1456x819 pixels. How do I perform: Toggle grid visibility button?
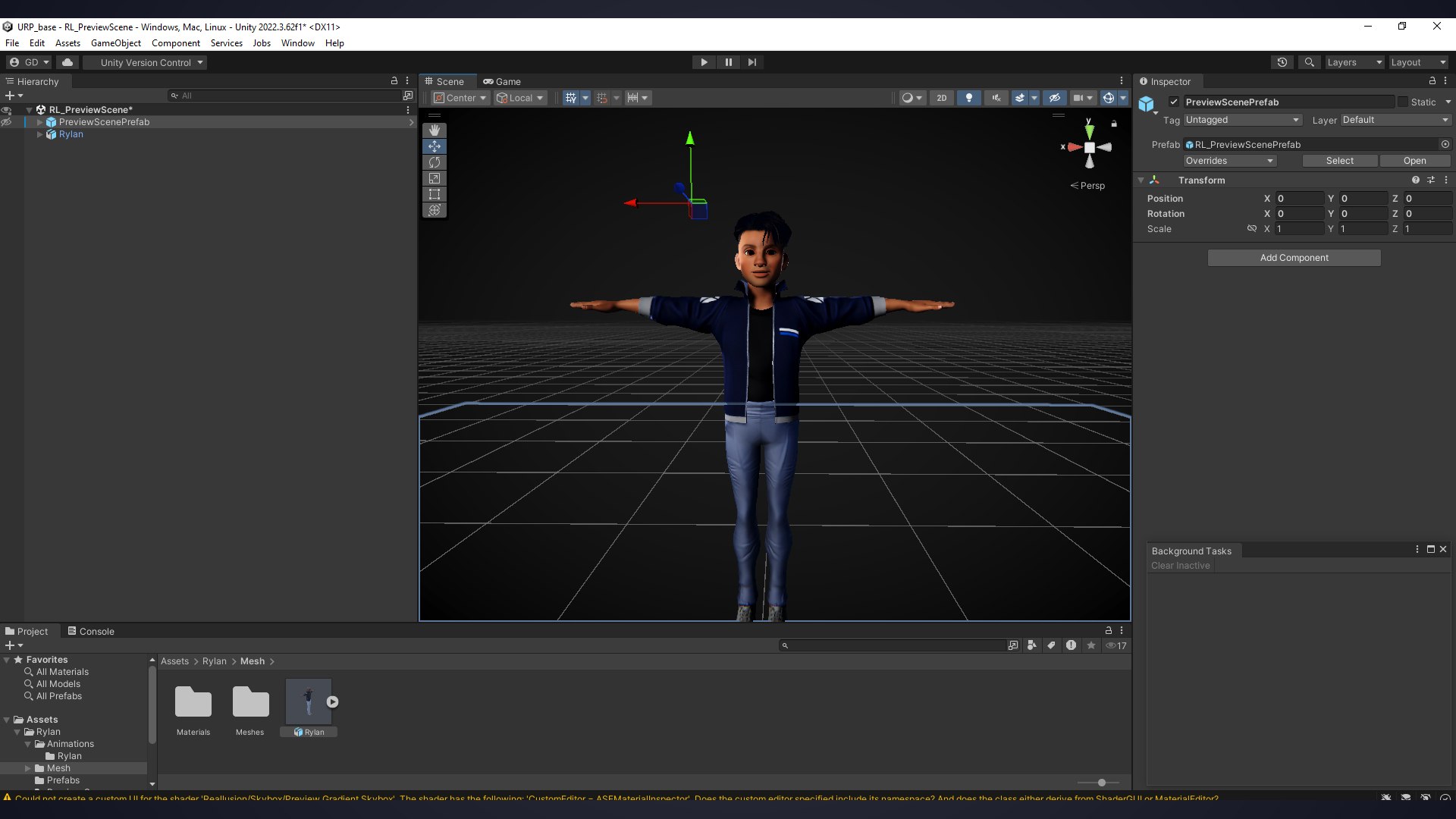click(571, 98)
